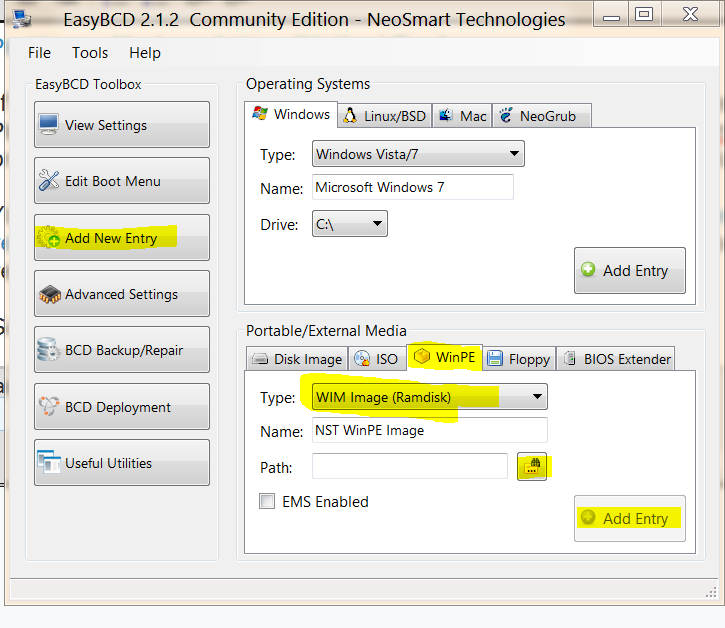
Task: Add Entry for NST WinPE Image
Action: point(630,518)
